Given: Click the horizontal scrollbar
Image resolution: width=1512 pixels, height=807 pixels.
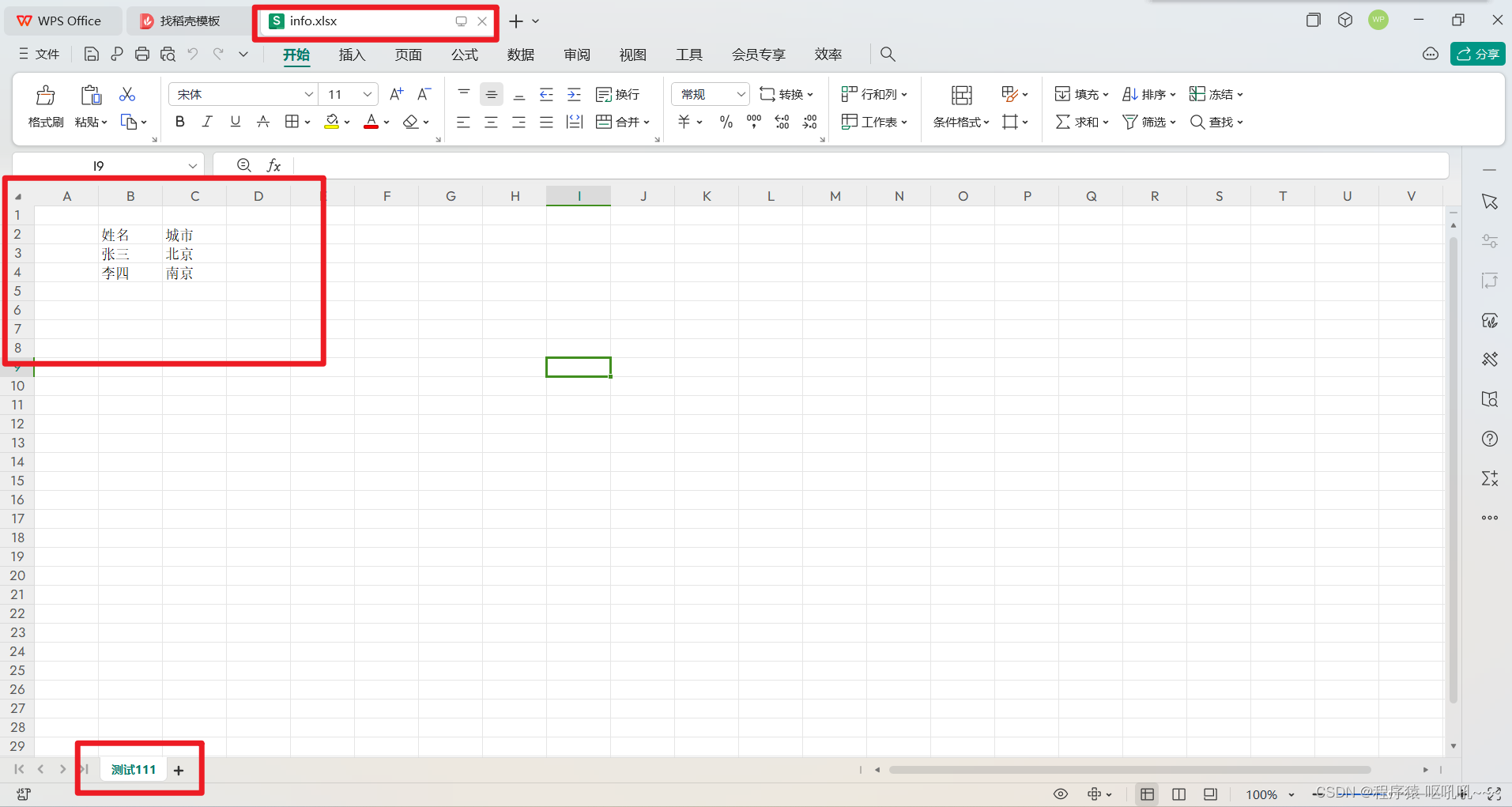Looking at the screenshot, I should click(x=1129, y=769).
